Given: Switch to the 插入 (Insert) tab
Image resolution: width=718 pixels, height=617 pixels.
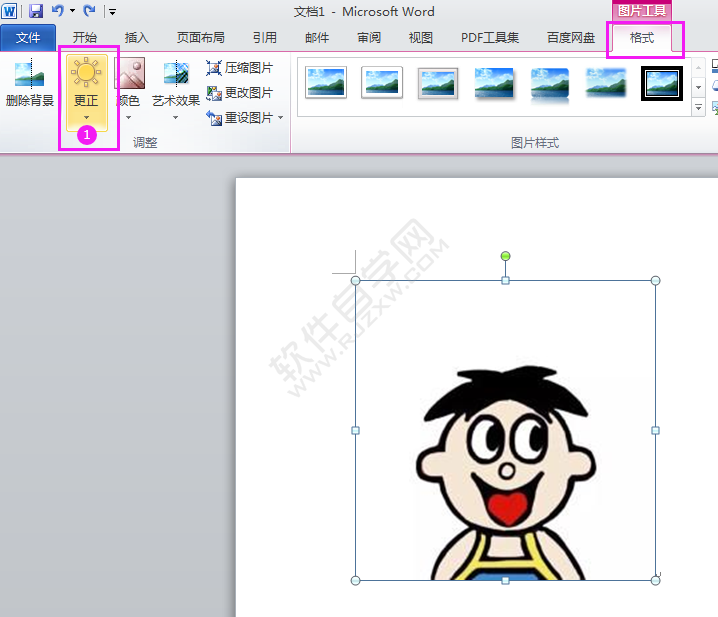Looking at the screenshot, I should (x=136, y=38).
